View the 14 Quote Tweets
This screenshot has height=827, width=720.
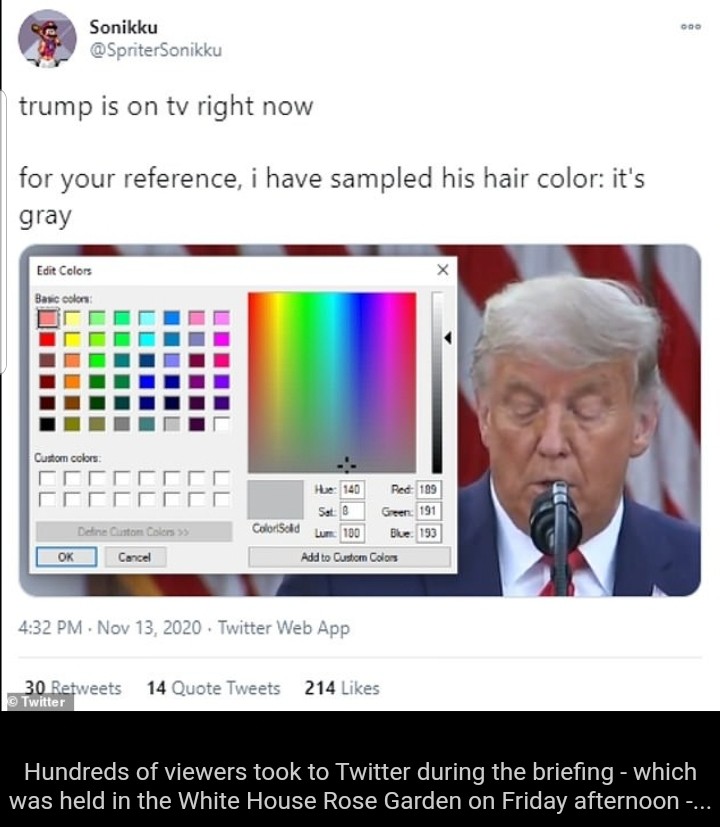[x=214, y=688]
